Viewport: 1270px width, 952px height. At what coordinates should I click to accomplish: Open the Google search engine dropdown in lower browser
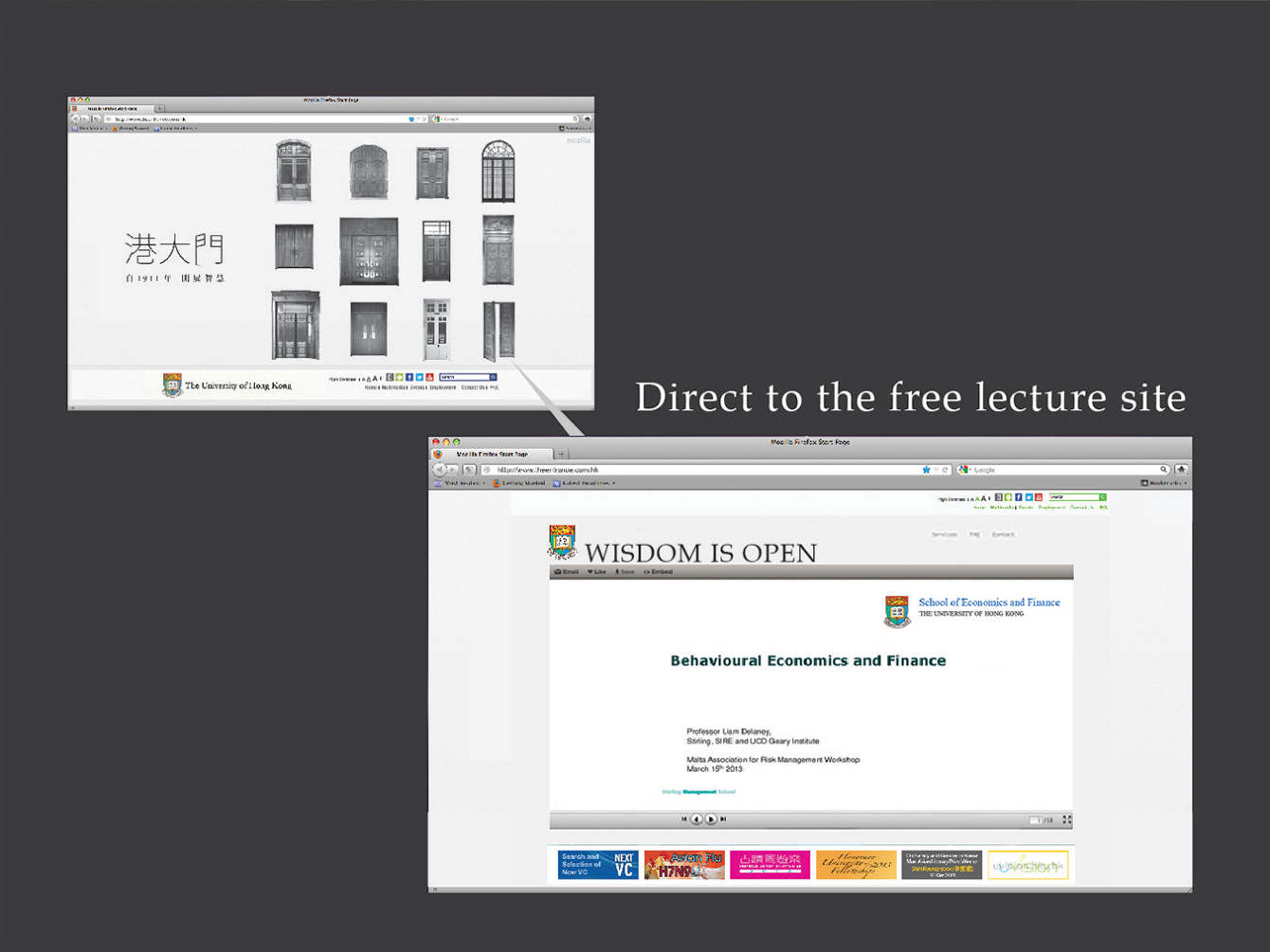point(964,470)
